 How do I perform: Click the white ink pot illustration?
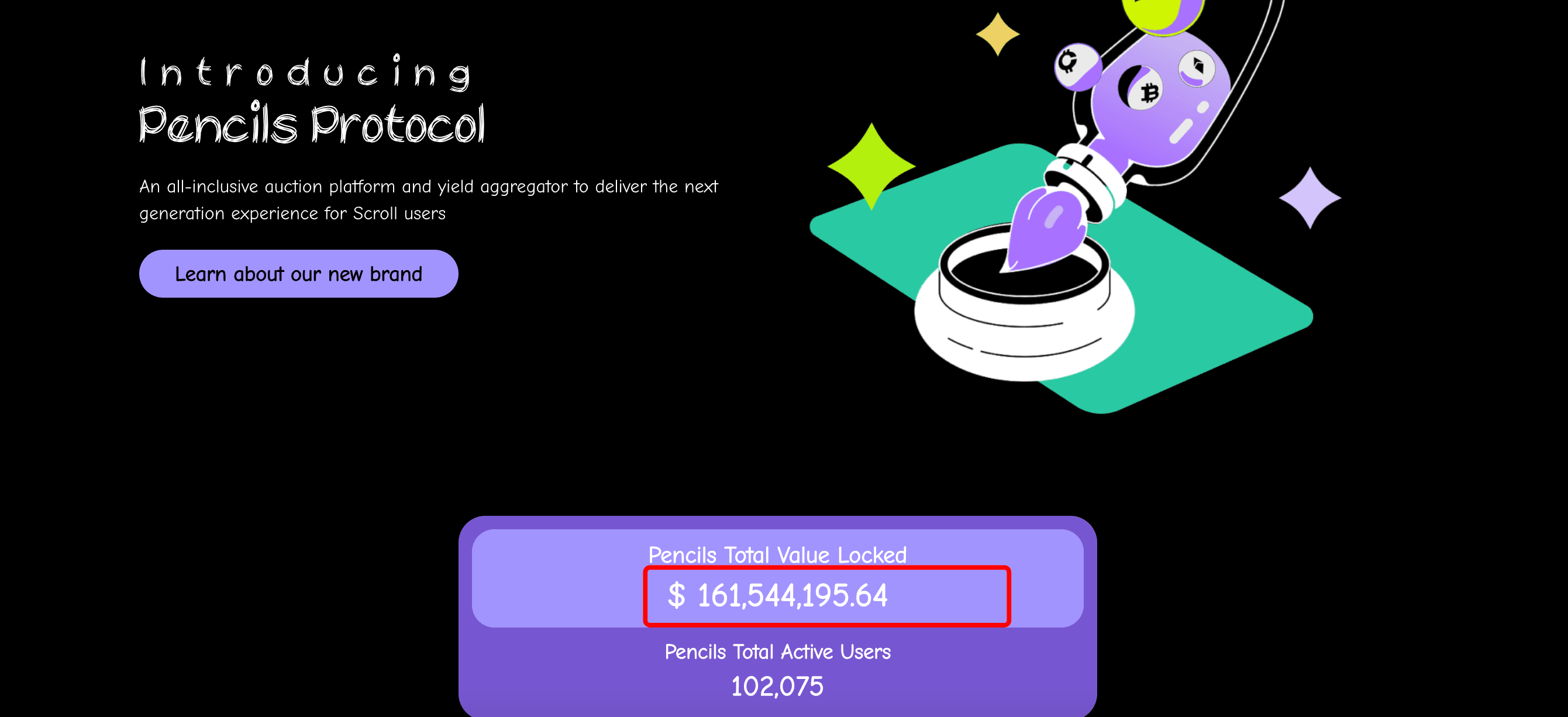click(x=1025, y=304)
